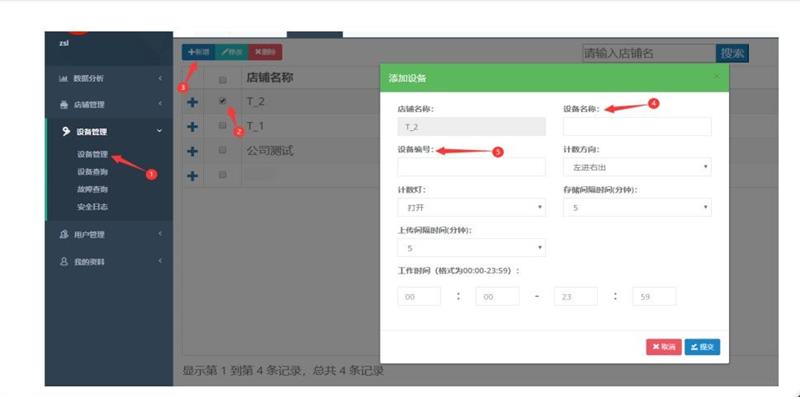
Task: Open the 存储间隔时间 dropdown
Action: tap(637, 207)
